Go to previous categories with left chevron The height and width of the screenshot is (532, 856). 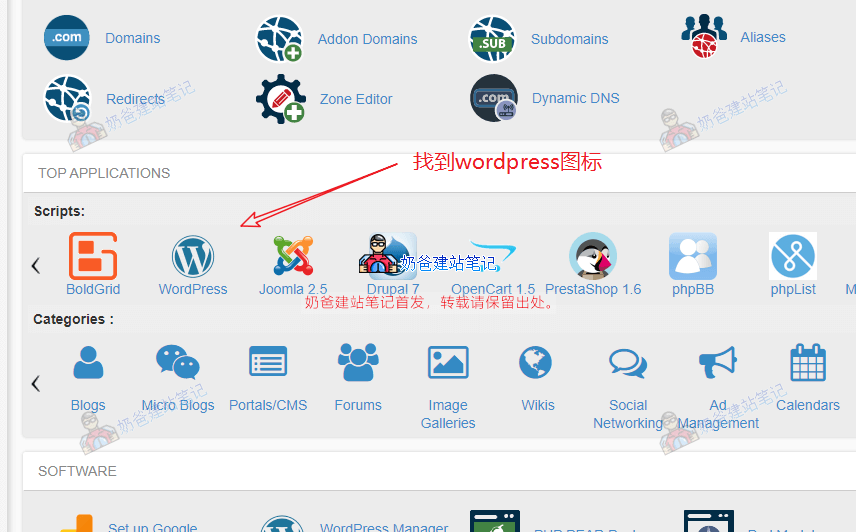pyautogui.click(x=36, y=384)
